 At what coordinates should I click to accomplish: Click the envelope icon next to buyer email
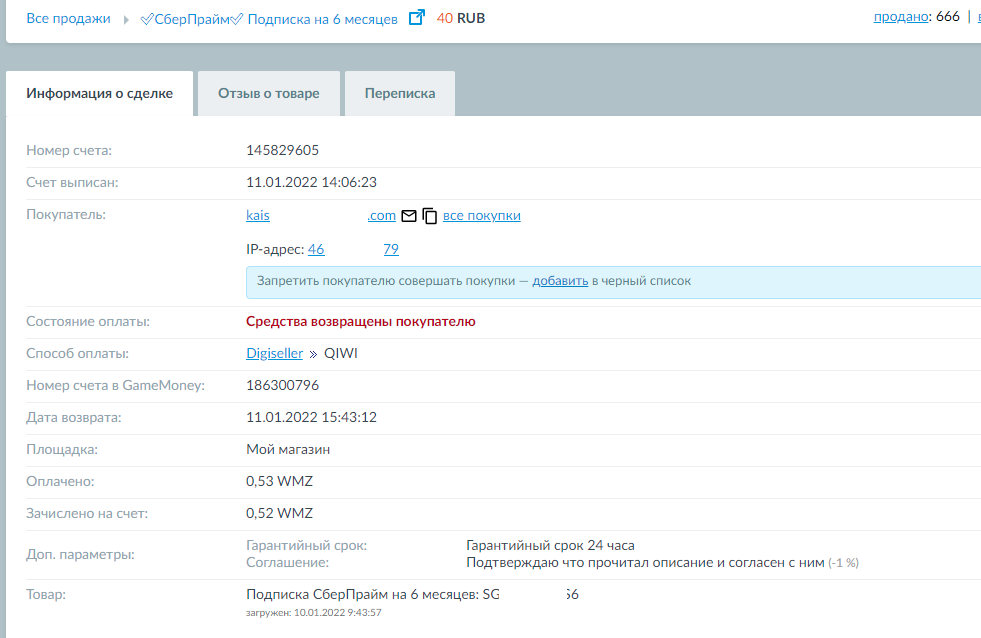click(x=409, y=216)
